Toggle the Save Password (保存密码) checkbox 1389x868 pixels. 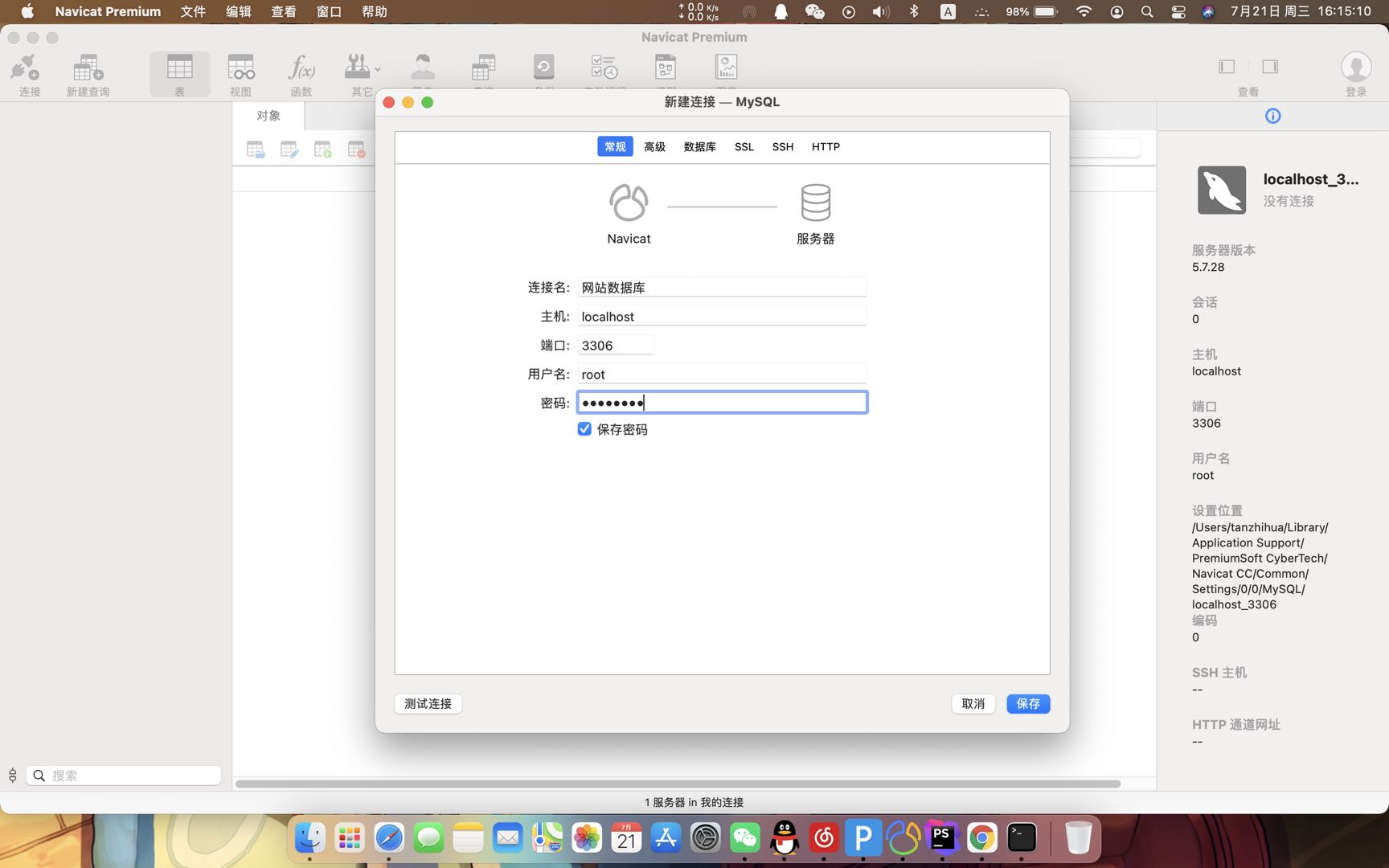coord(584,429)
